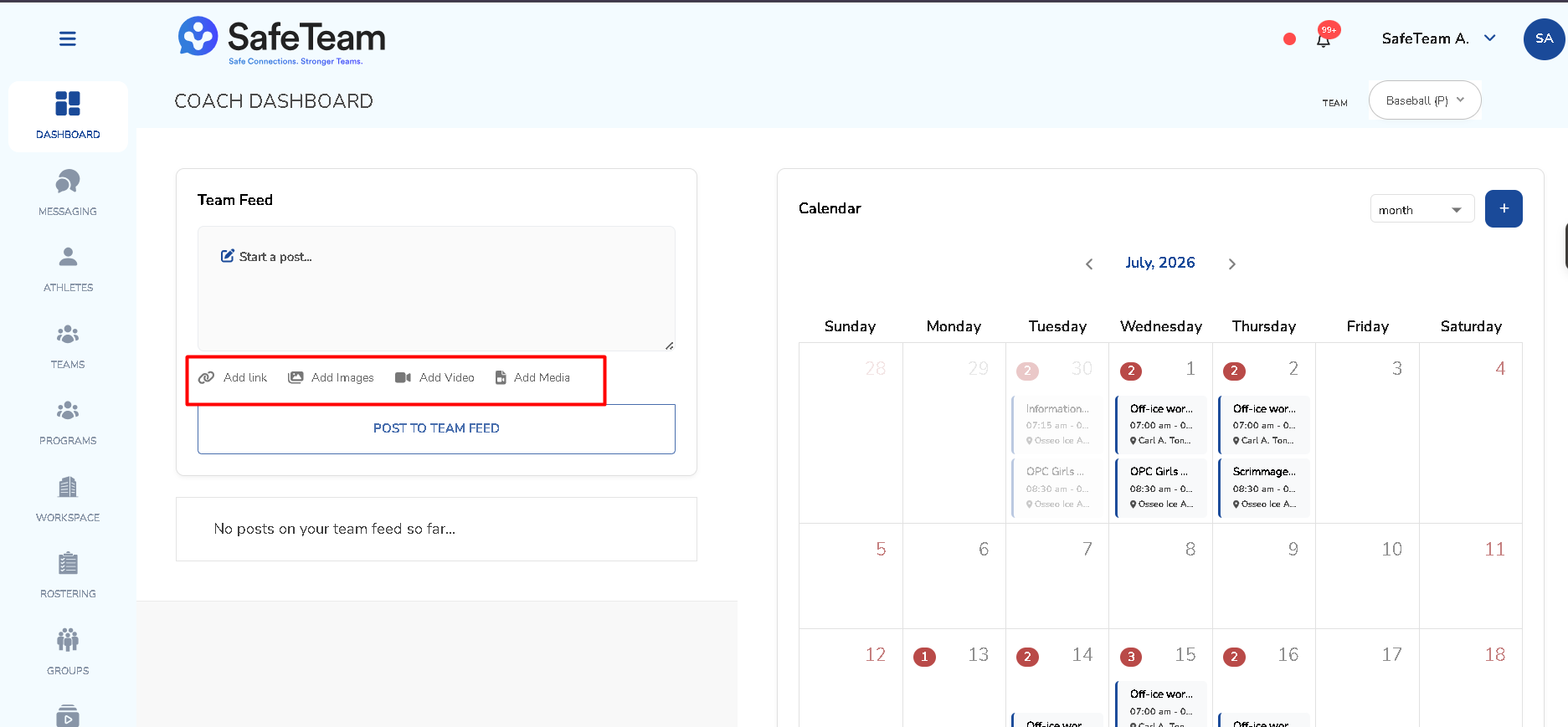Go to Dashboard in the sidebar
The height and width of the screenshot is (727, 1568).
(x=68, y=115)
